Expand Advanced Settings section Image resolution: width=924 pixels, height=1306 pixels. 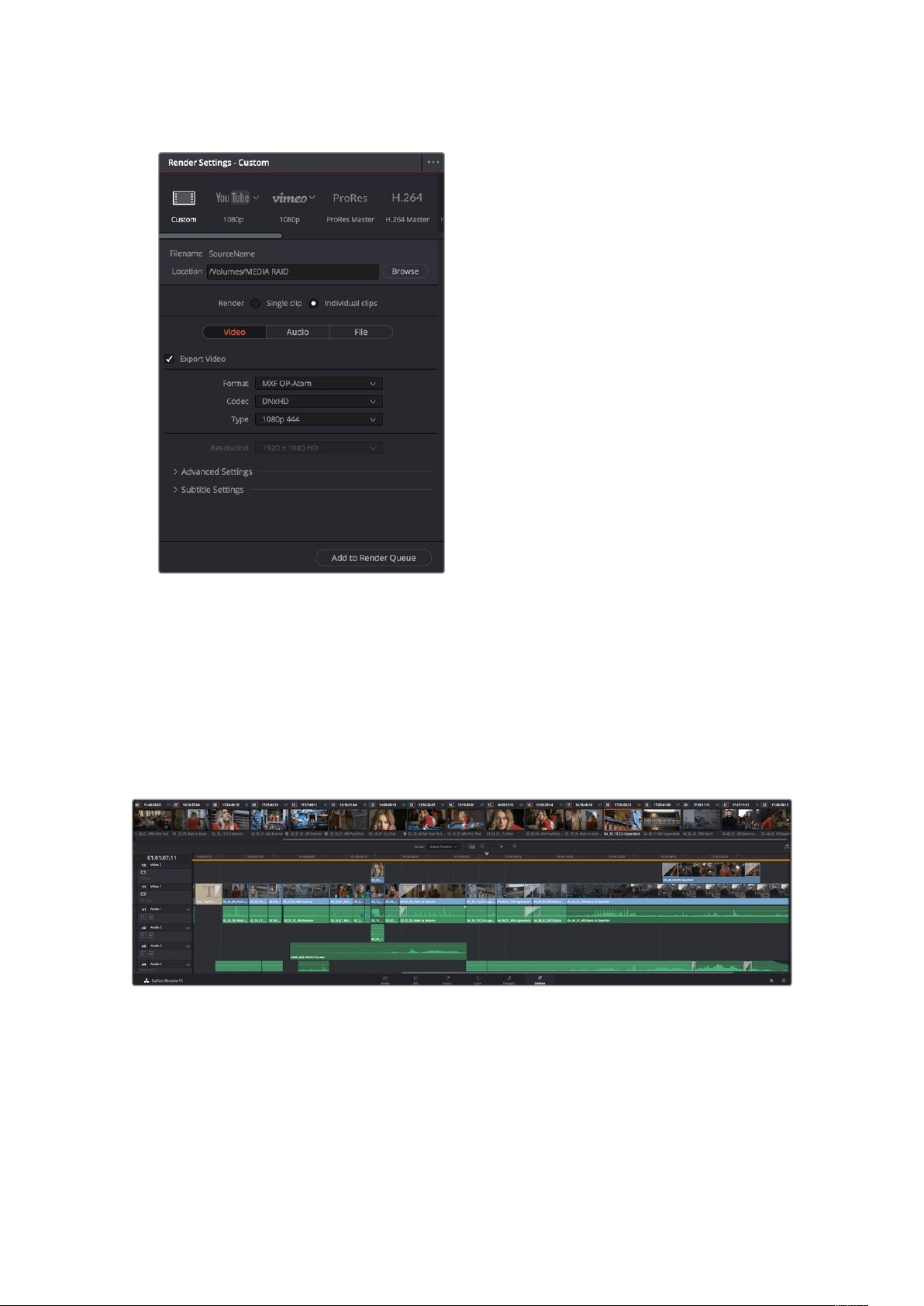click(x=212, y=471)
